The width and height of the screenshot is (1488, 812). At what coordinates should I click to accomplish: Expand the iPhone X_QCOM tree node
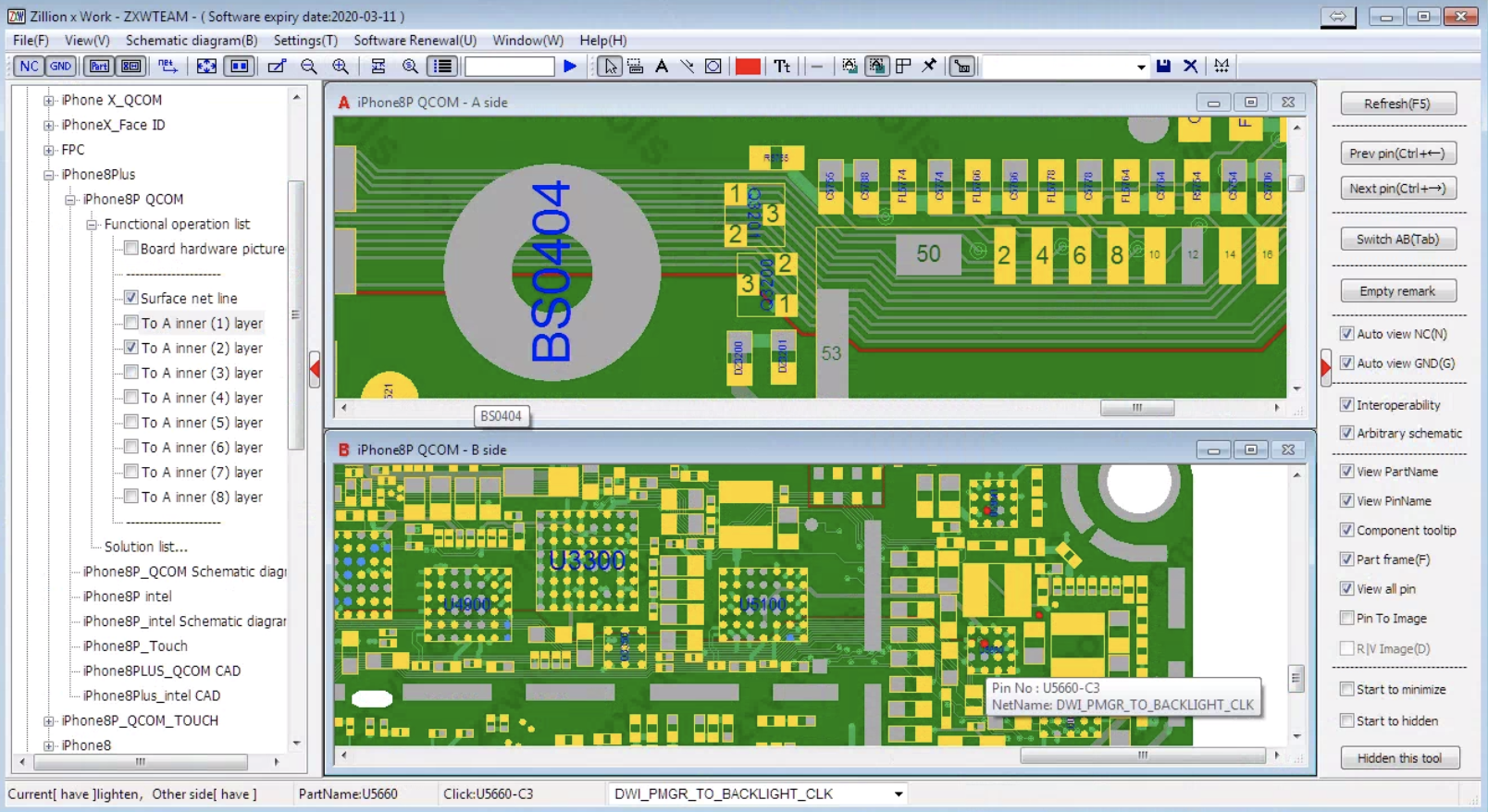[x=49, y=100]
